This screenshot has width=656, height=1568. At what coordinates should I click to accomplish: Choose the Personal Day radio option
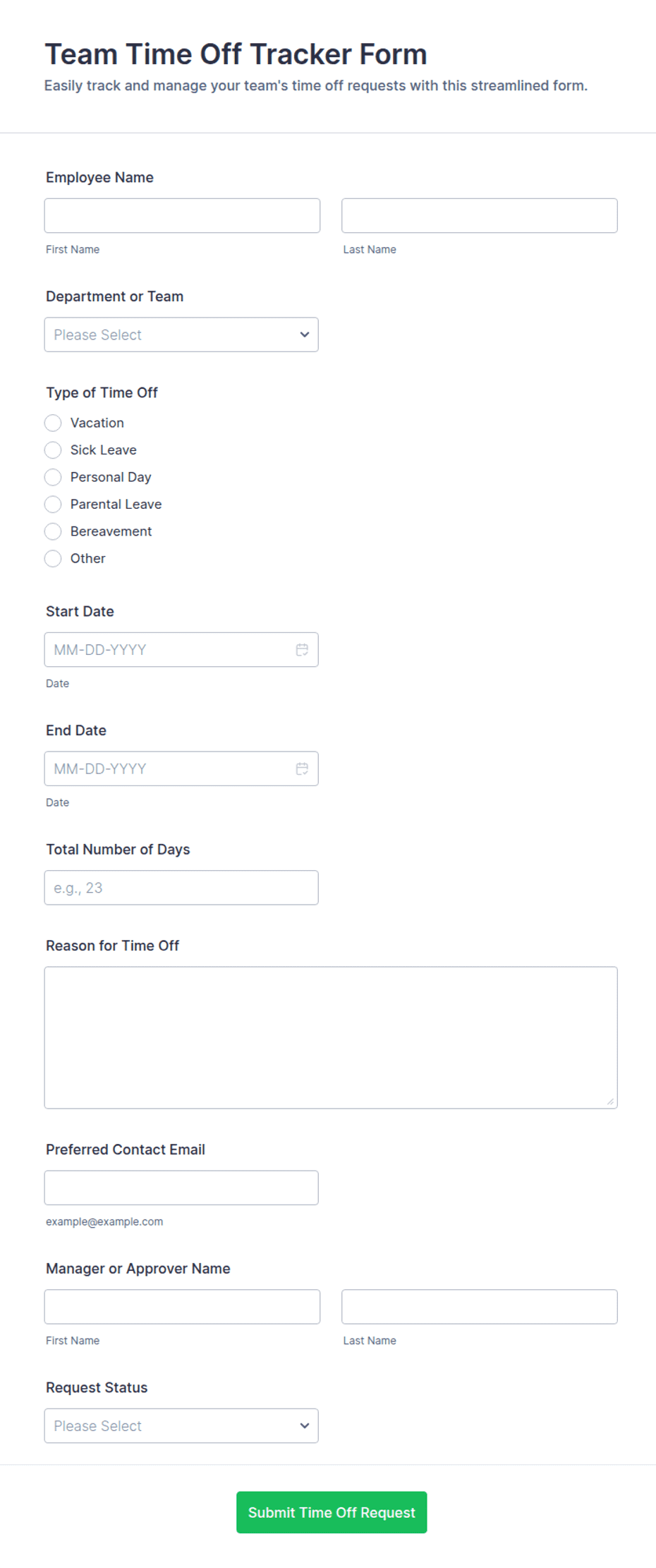(x=53, y=477)
